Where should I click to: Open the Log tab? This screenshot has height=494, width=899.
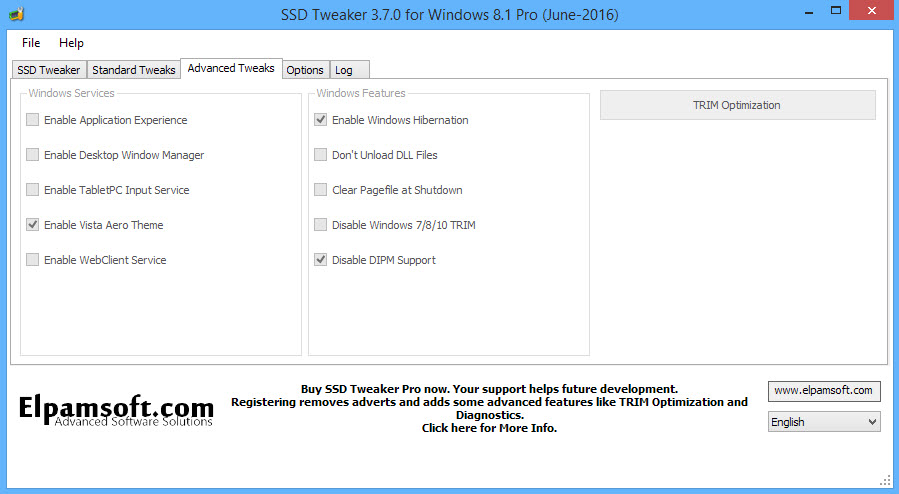pyautogui.click(x=344, y=70)
